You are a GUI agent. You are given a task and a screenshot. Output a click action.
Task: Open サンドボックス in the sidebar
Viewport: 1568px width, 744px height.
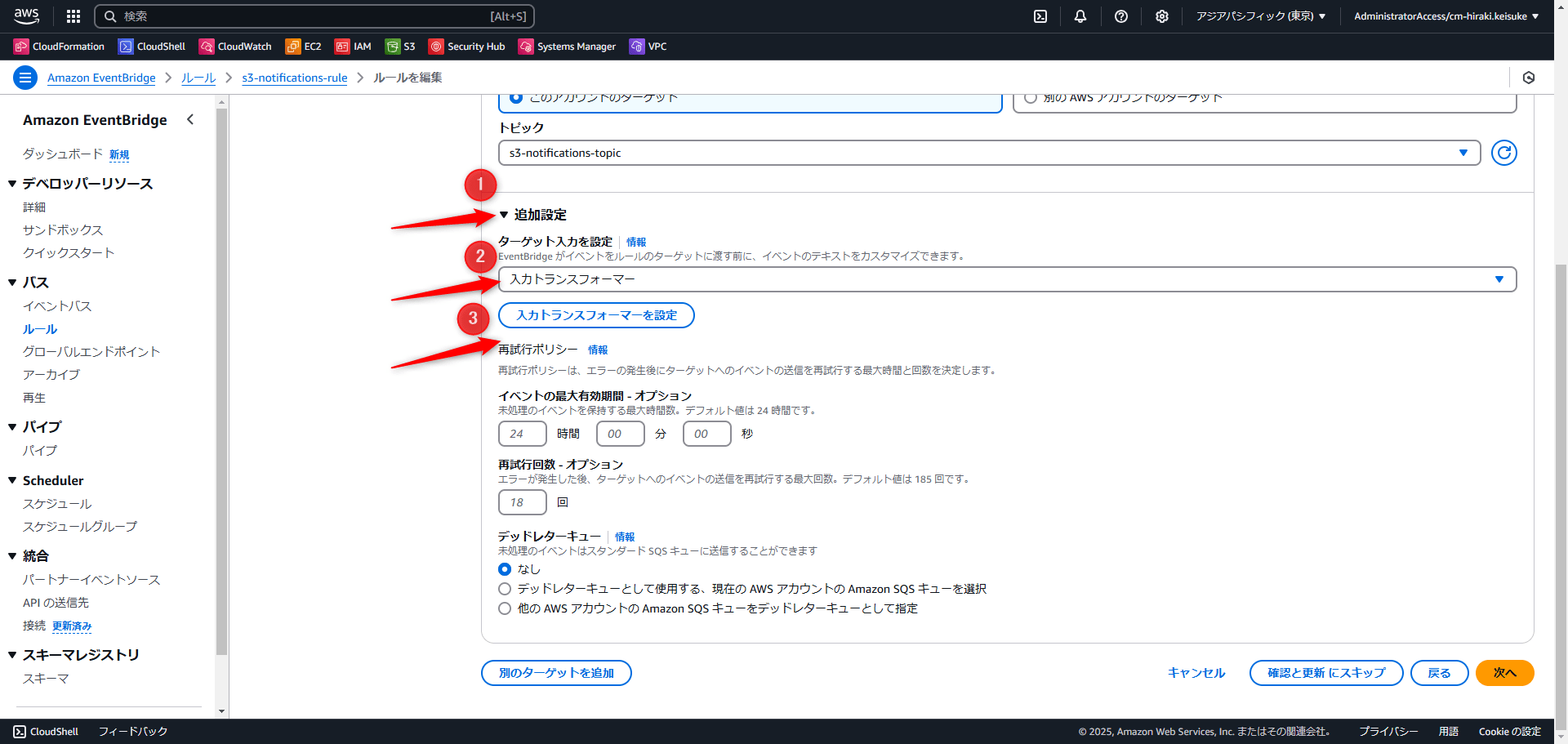(x=63, y=230)
